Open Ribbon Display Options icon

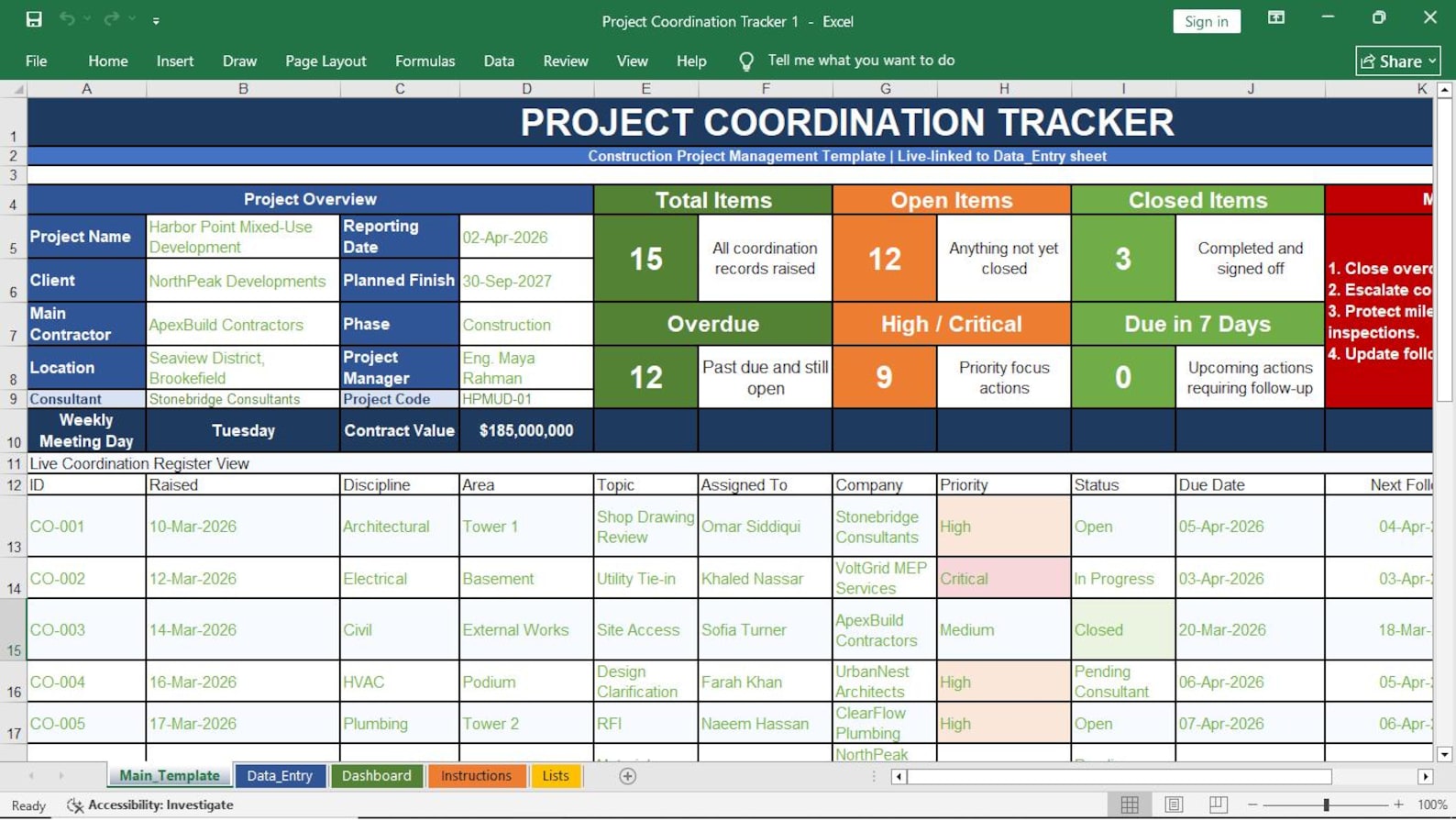(1275, 18)
